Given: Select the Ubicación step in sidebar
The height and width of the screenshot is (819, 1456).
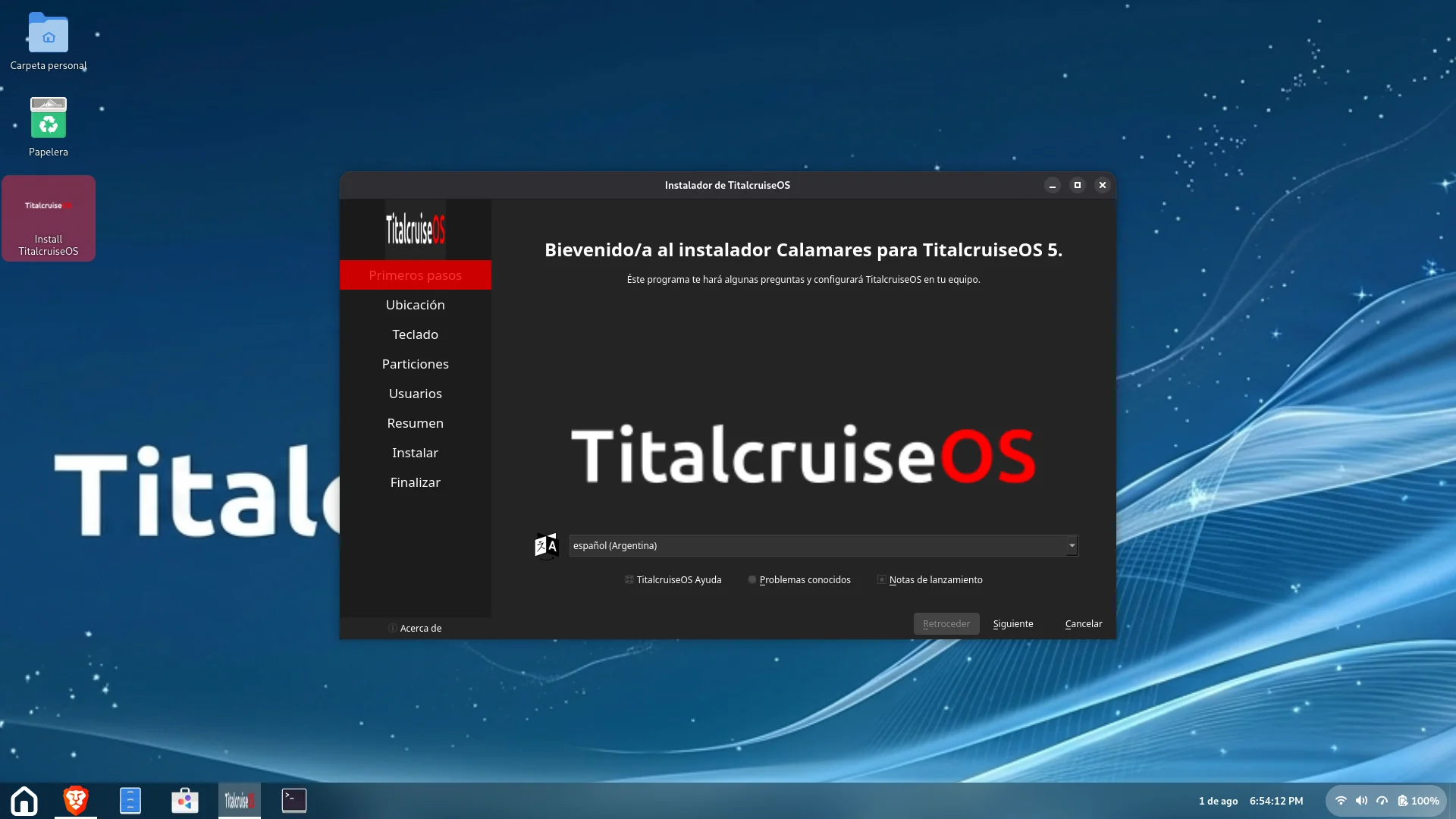Looking at the screenshot, I should click(x=416, y=305).
